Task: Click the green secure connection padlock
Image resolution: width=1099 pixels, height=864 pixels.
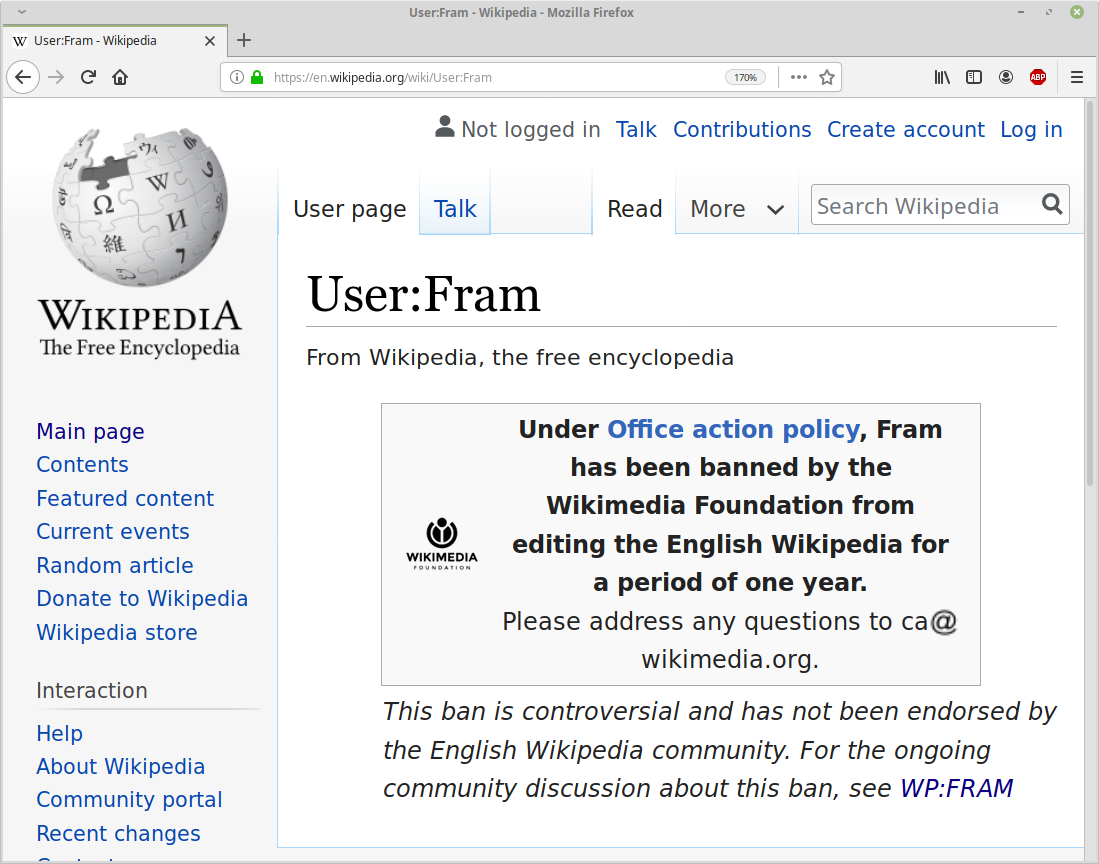Action: pyautogui.click(x=257, y=77)
